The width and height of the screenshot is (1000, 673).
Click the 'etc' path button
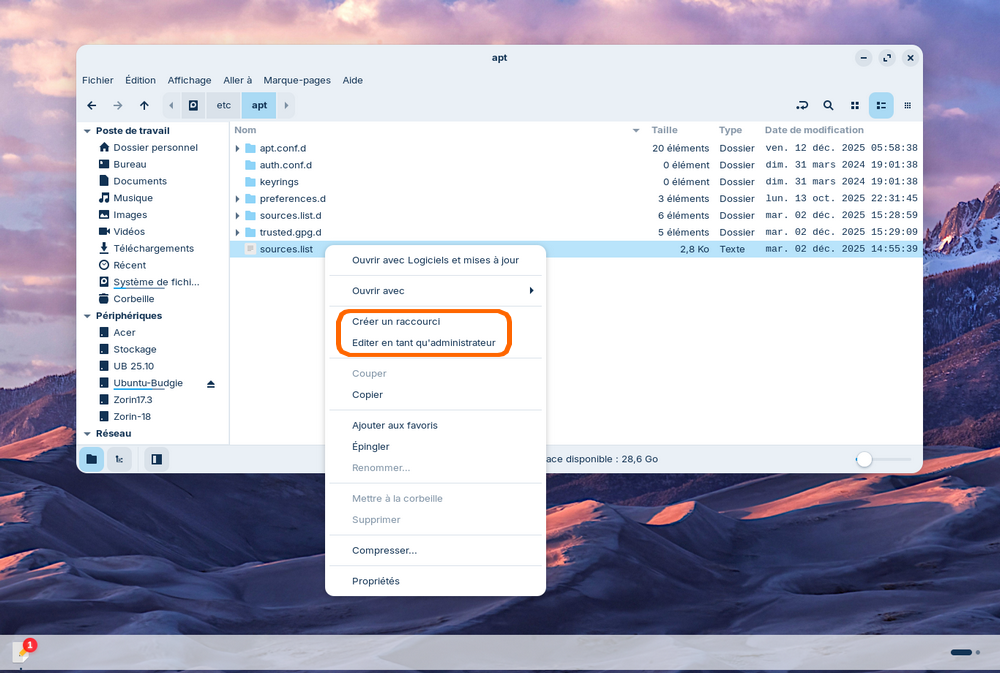pyautogui.click(x=224, y=105)
